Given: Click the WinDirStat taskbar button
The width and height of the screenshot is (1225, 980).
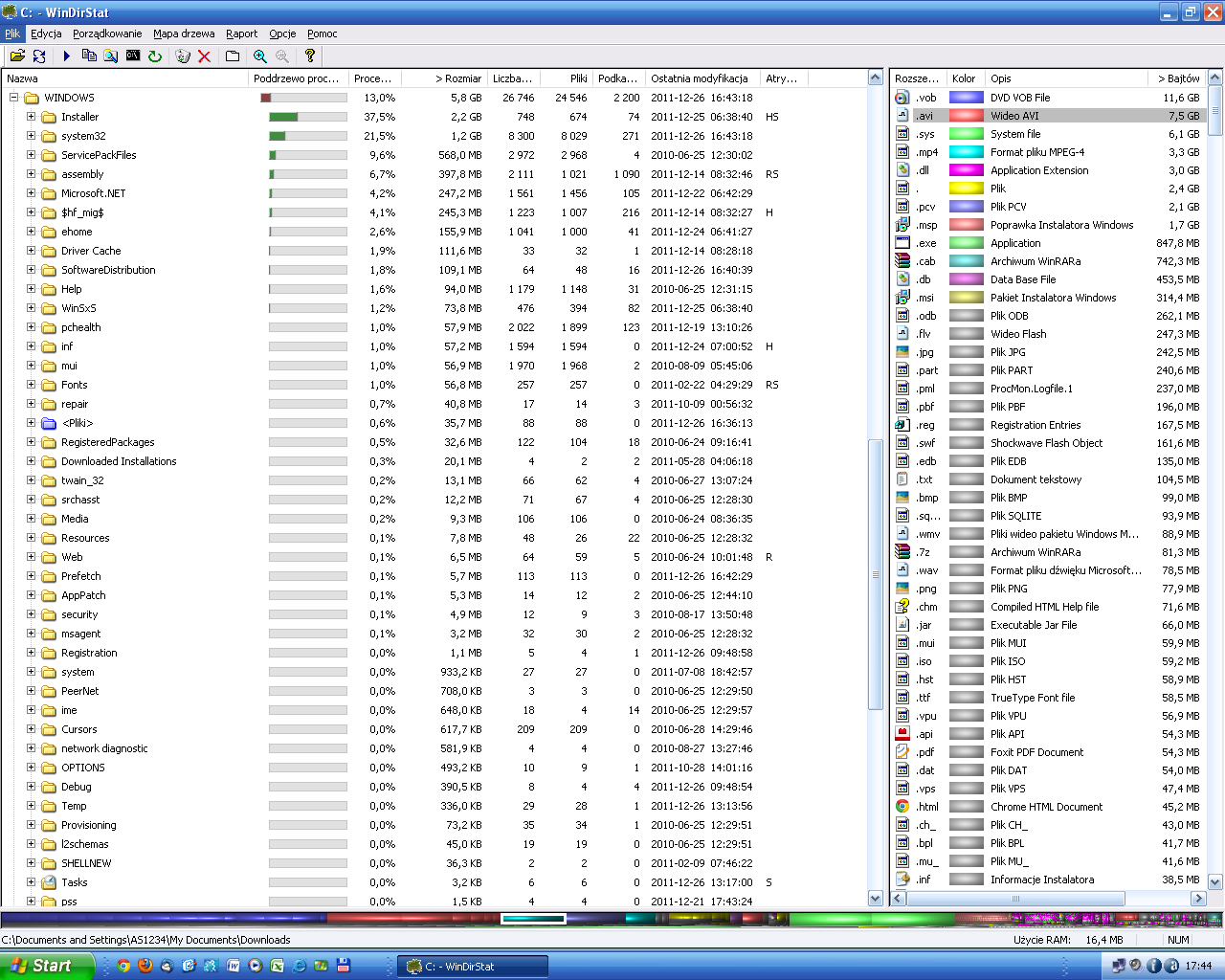Looking at the screenshot, I should [473, 967].
